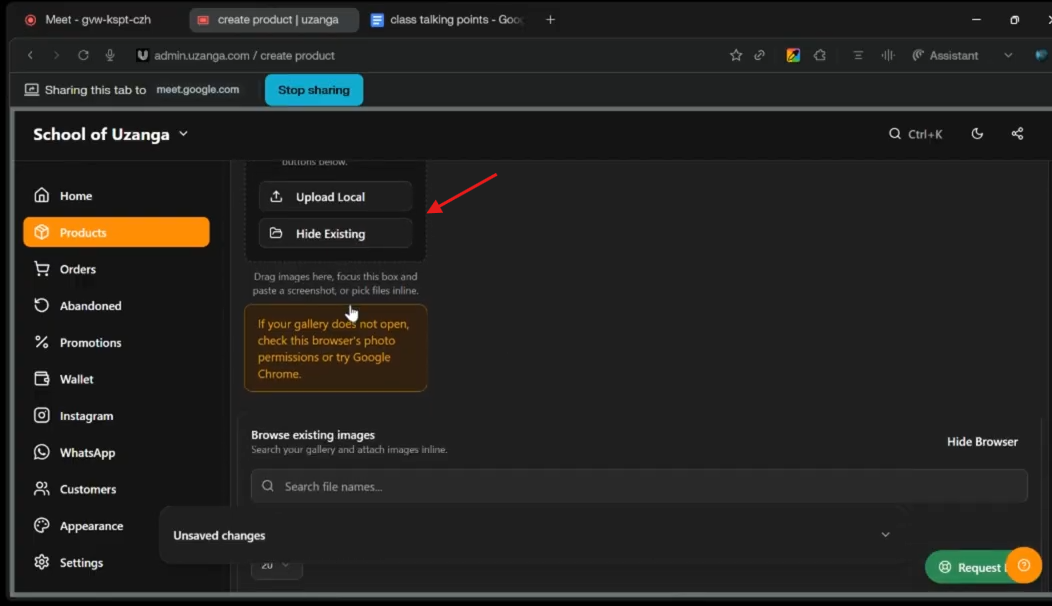Click the audio waveform toolbar icon
1052x606 pixels.
888,55
